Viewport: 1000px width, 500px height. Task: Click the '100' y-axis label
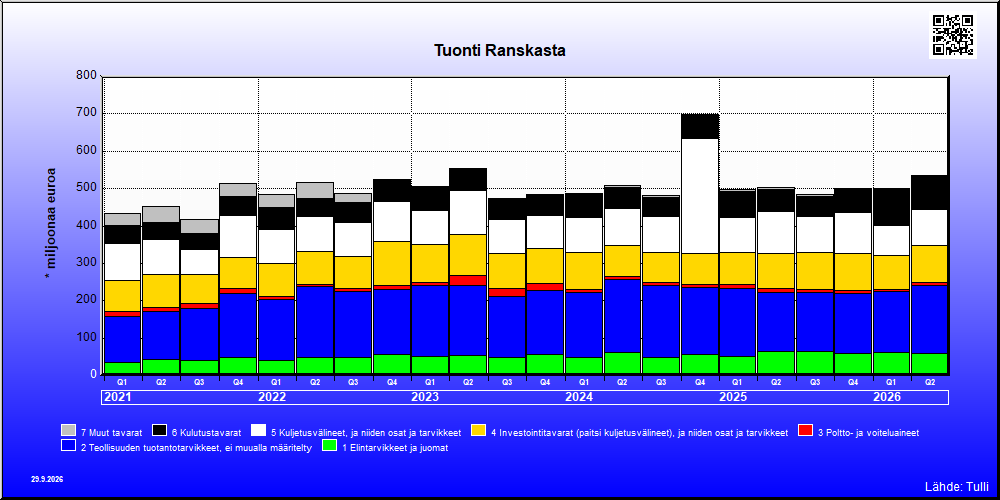pos(88,337)
